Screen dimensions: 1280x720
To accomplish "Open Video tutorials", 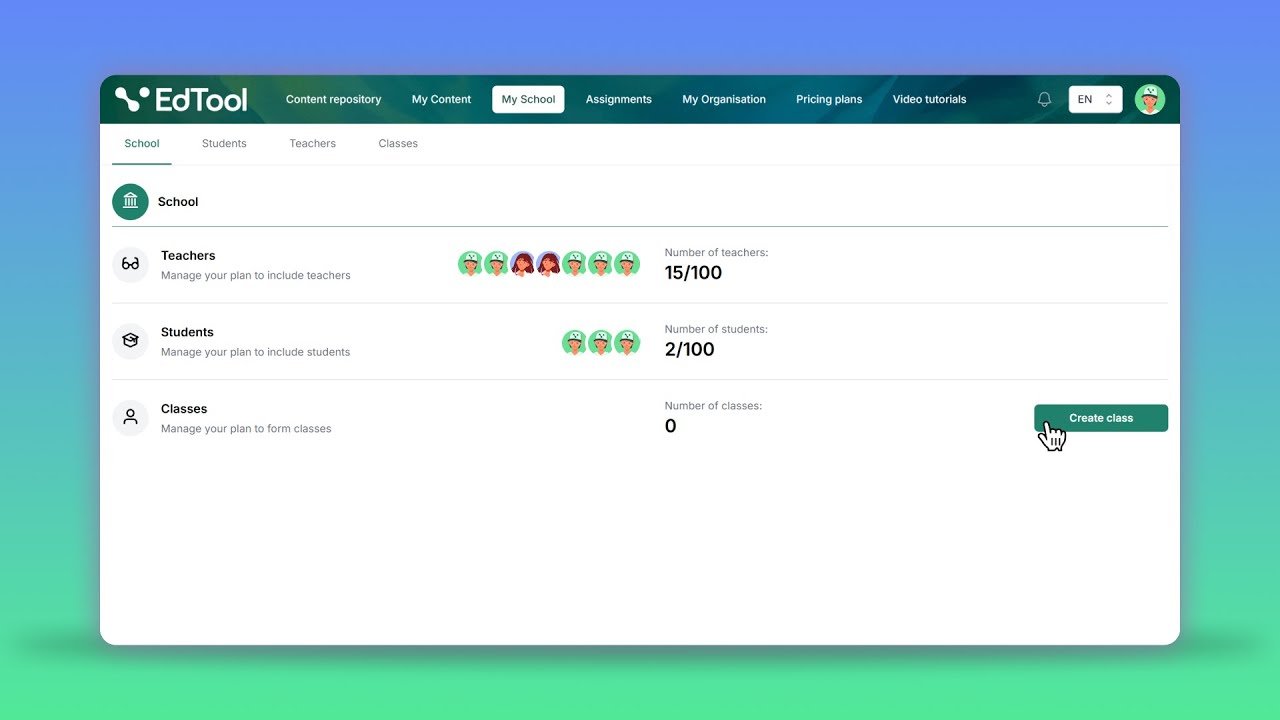I will coord(929,99).
